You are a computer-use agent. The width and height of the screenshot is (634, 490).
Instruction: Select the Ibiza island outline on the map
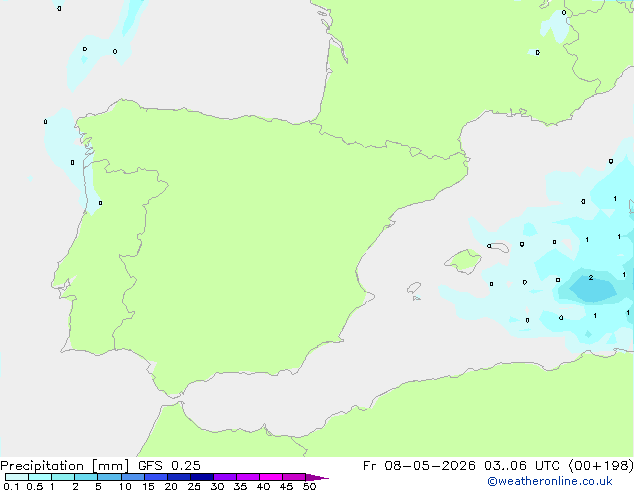(414, 288)
